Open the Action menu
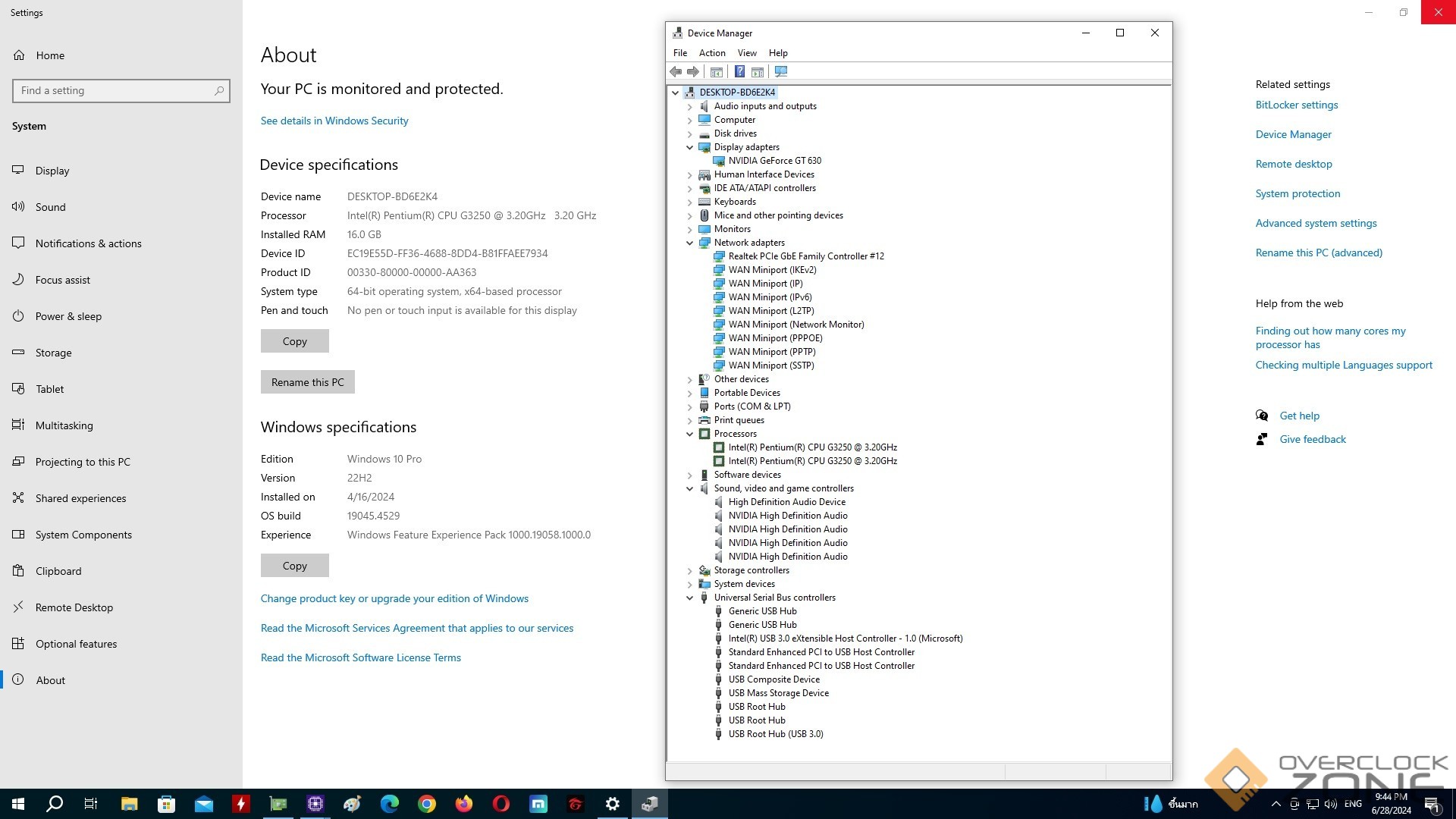Viewport: 1456px width, 819px height. point(711,53)
